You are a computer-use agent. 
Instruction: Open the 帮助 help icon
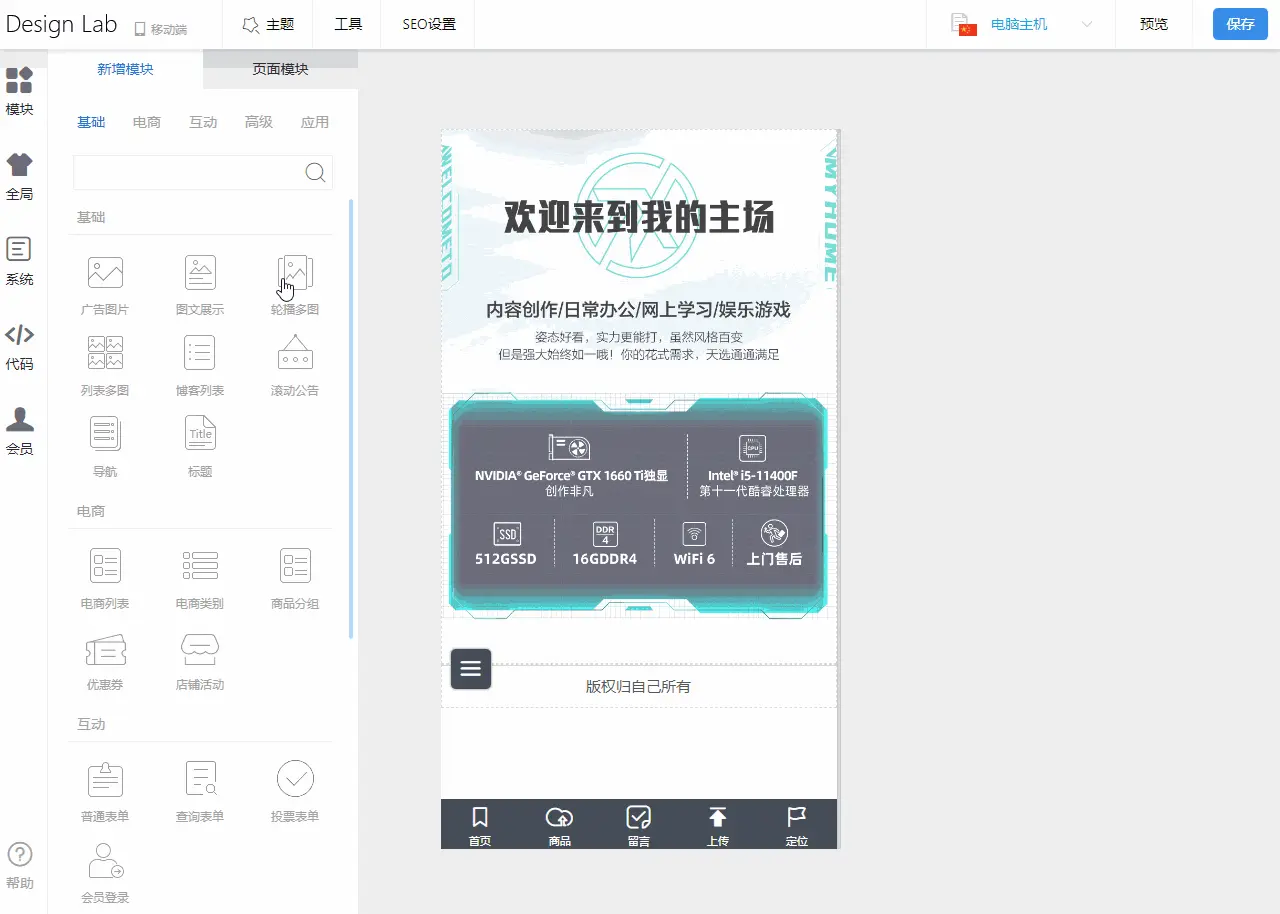pyautogui.click(x=20, y=864)
